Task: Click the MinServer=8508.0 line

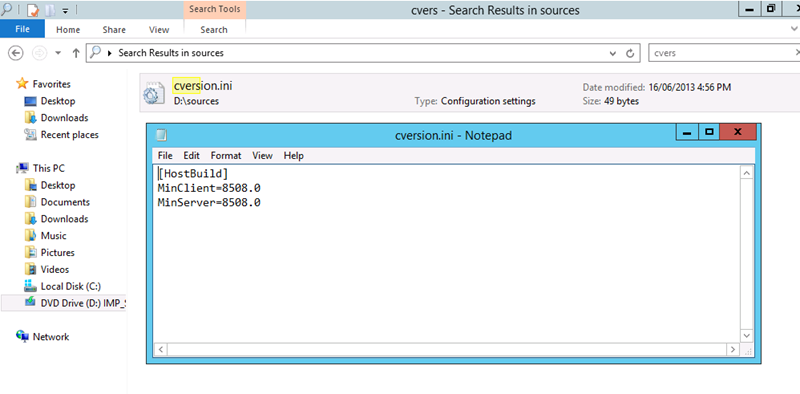Action: pos(209,203)
